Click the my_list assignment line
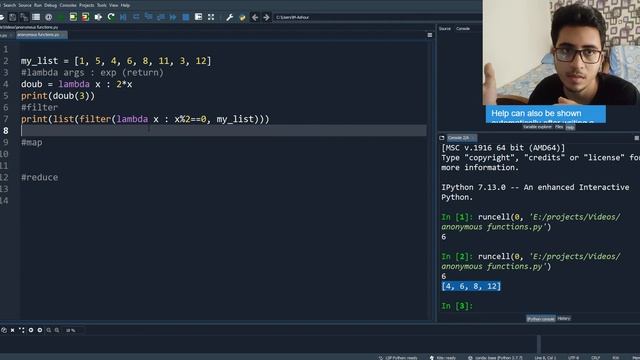Viewport: 640px width, 360px height. [116, 61]
